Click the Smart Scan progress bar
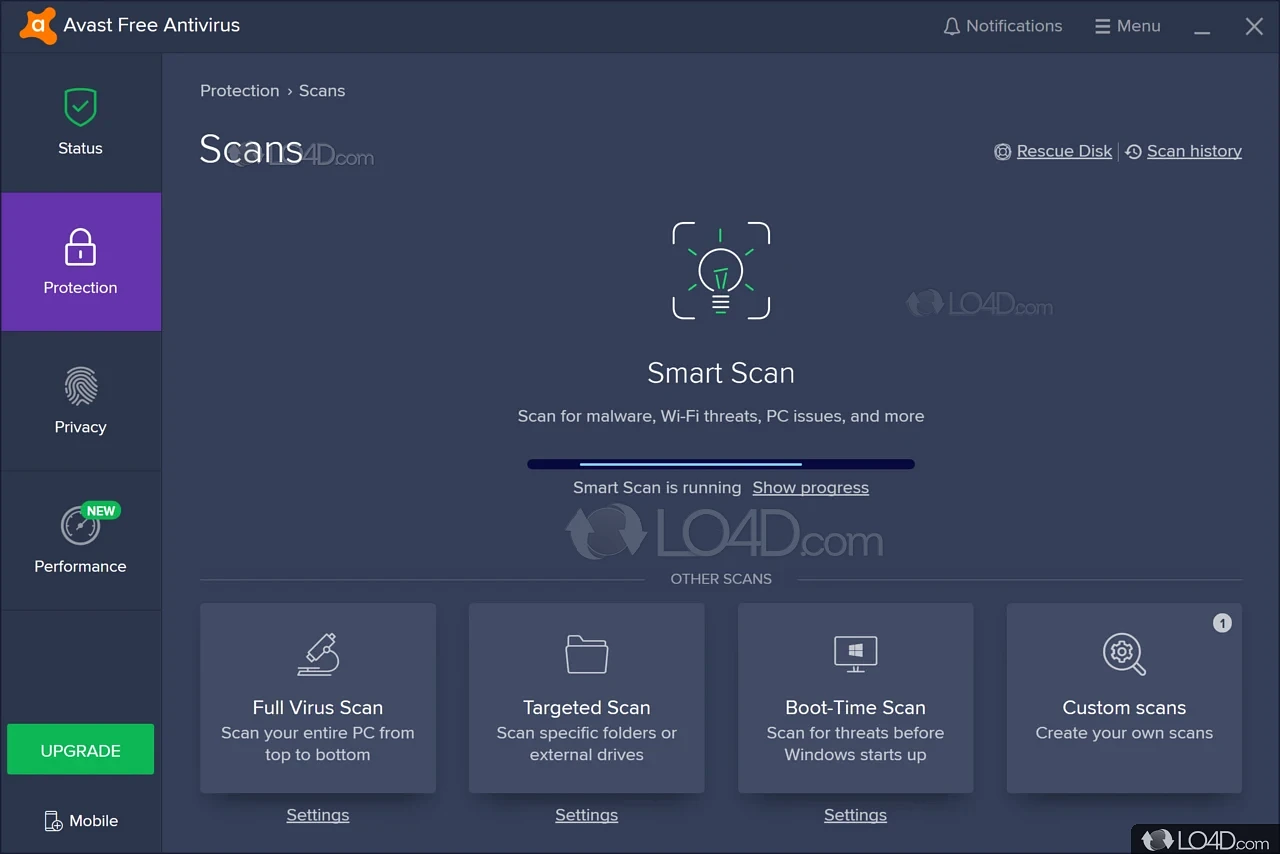 (721, 464)
